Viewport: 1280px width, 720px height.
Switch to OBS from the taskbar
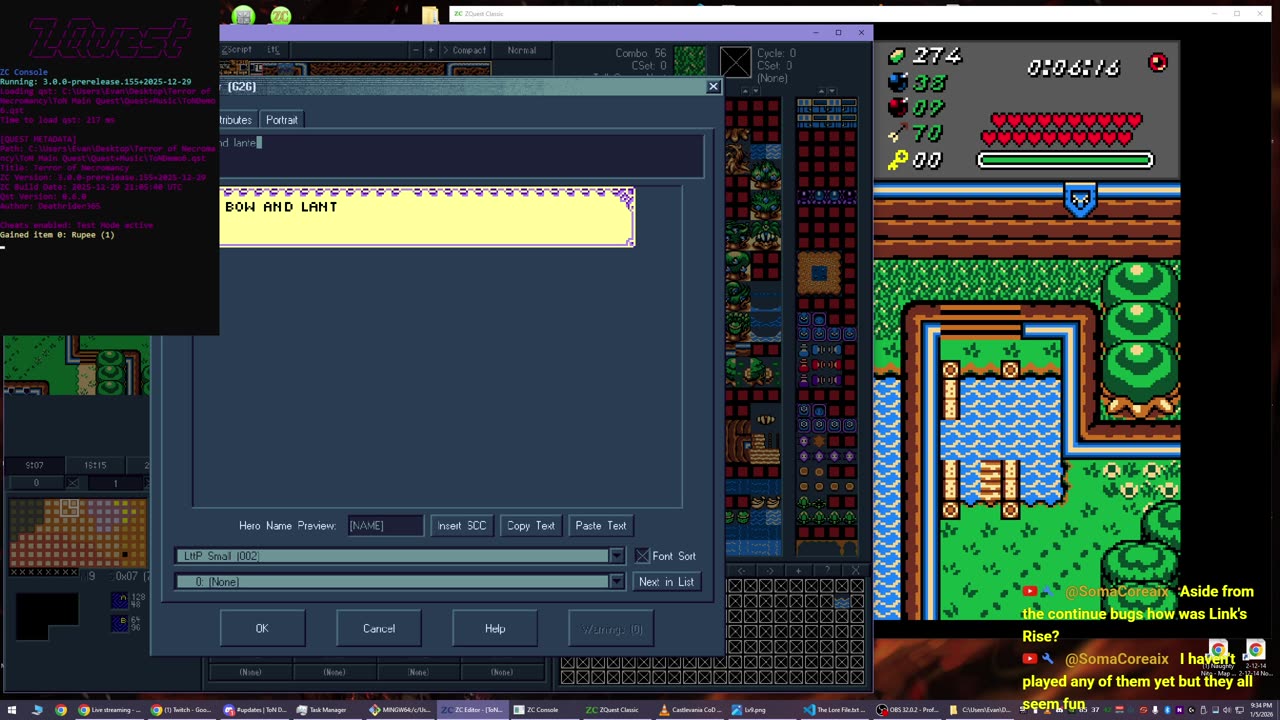[x=907, y=710]
